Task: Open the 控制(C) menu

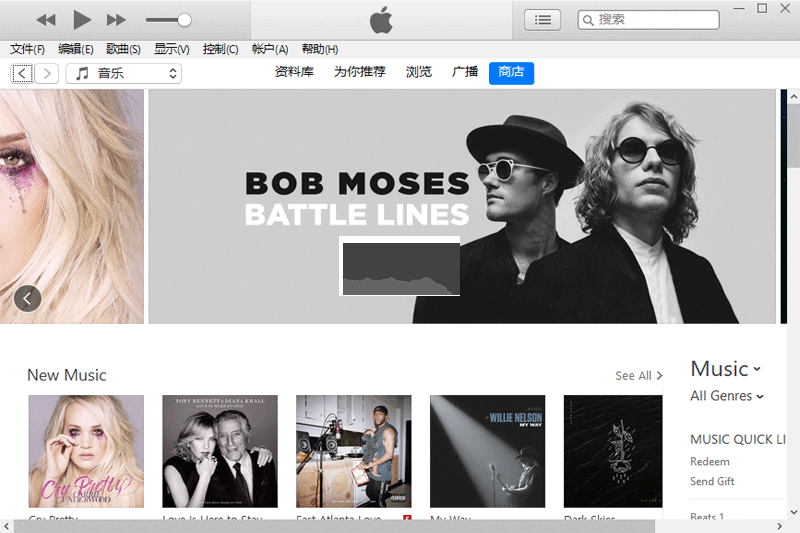Action: [220, 49]
